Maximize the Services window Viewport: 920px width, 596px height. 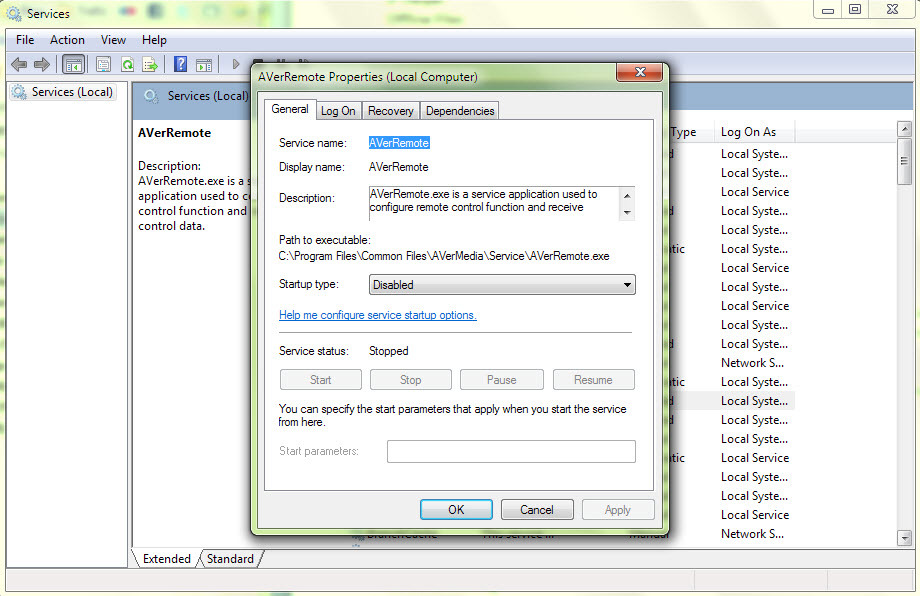[855, 10]
